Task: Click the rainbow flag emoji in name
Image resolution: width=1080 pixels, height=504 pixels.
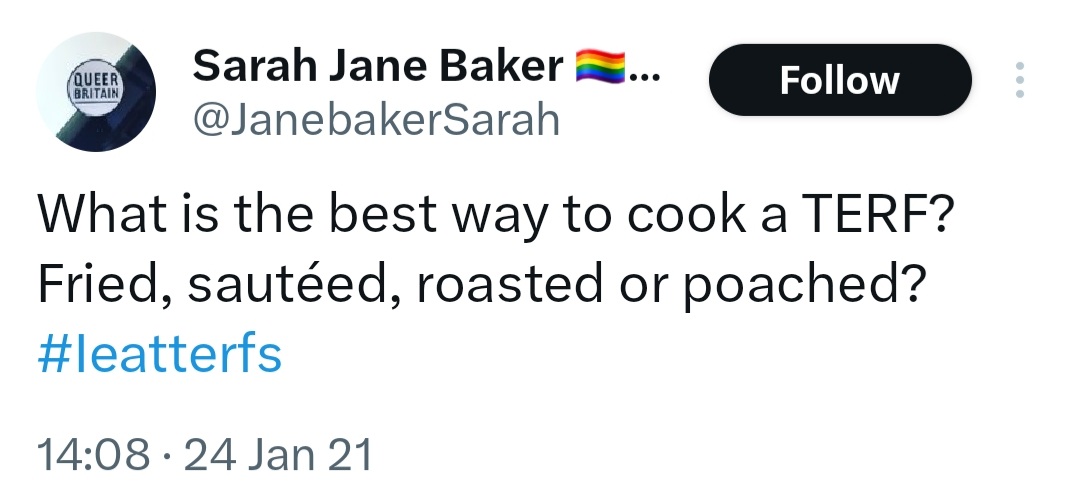Action: coord(600,67)
